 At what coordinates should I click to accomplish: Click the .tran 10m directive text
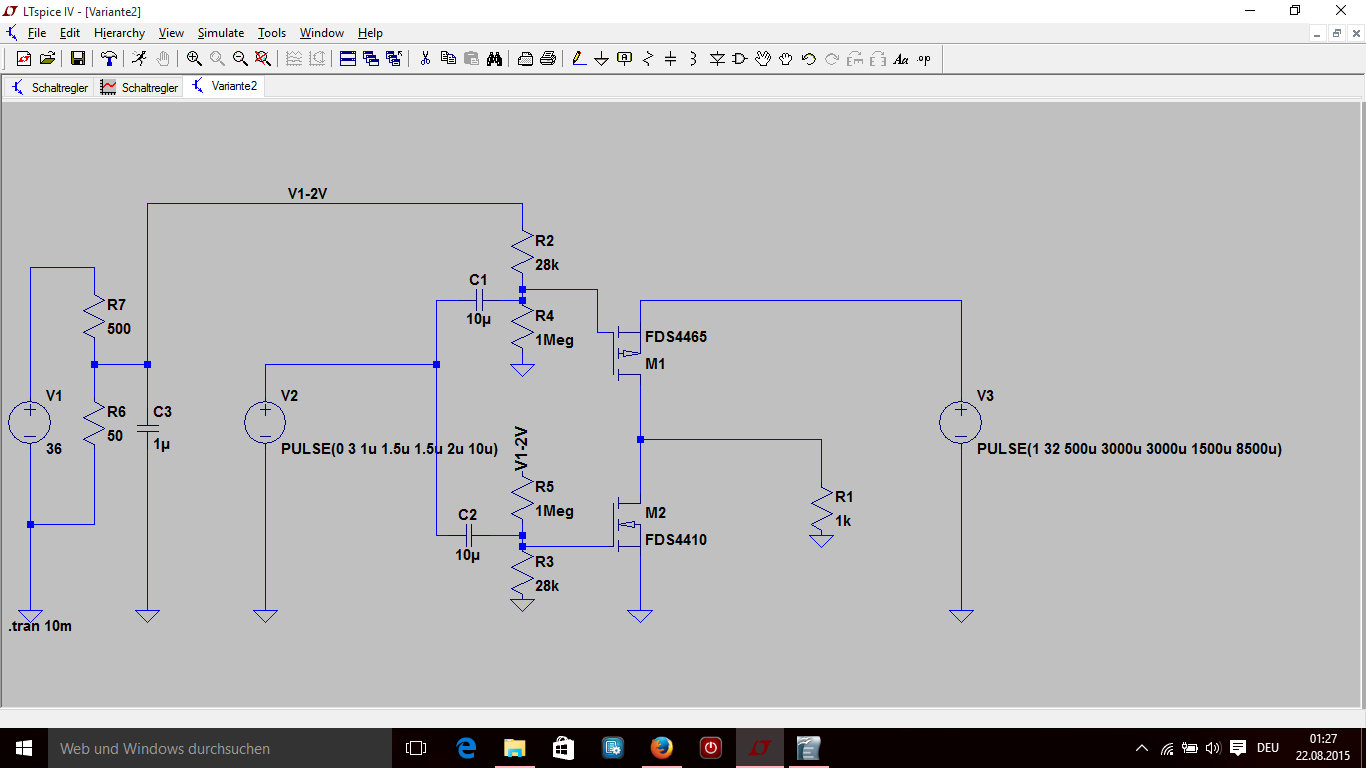[40, 627]
